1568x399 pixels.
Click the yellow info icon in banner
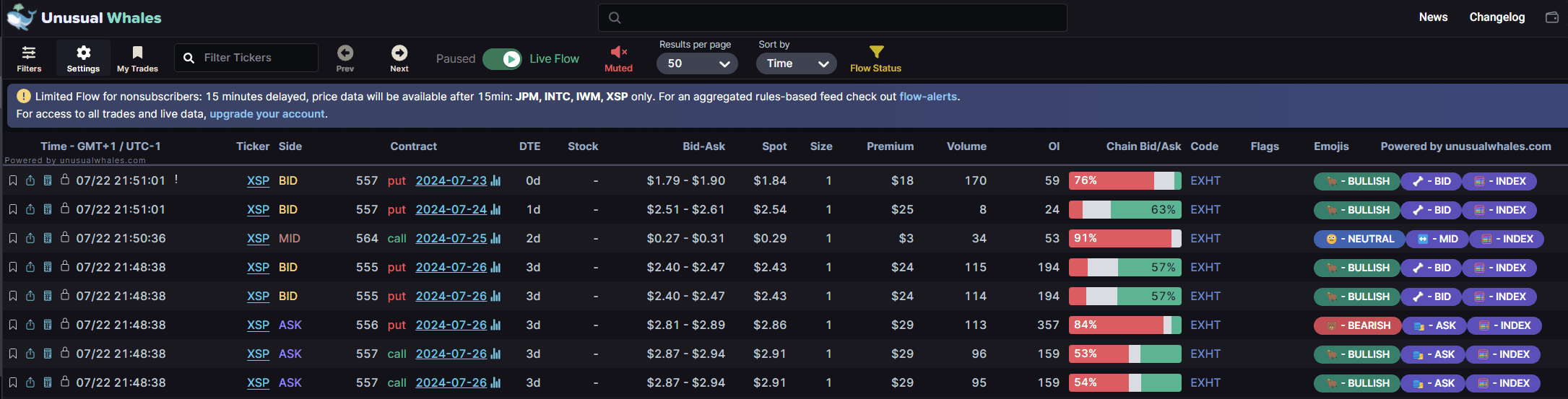(24, 96)
